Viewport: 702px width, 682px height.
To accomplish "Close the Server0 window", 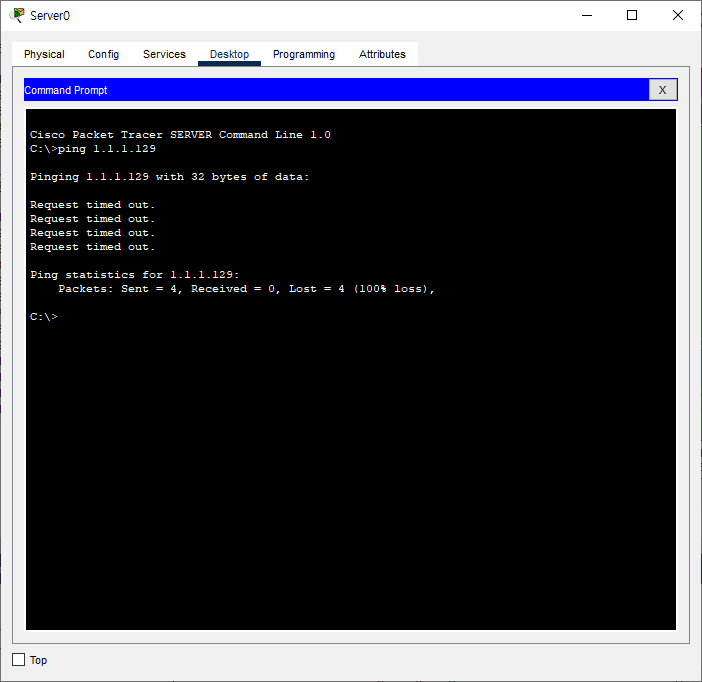I will pyautogui.click(x=678, y=15).
